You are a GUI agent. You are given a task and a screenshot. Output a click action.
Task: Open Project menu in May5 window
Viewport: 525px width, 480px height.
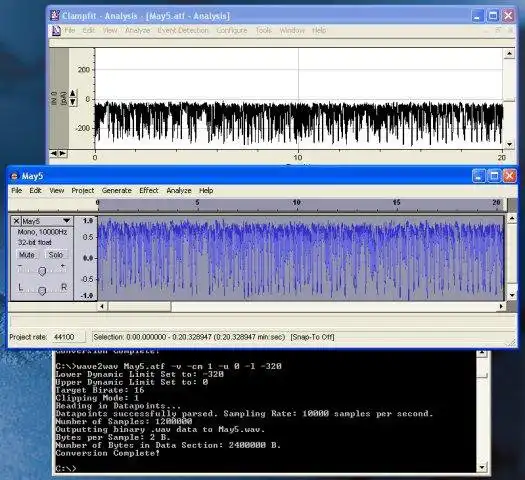point(83,190)
